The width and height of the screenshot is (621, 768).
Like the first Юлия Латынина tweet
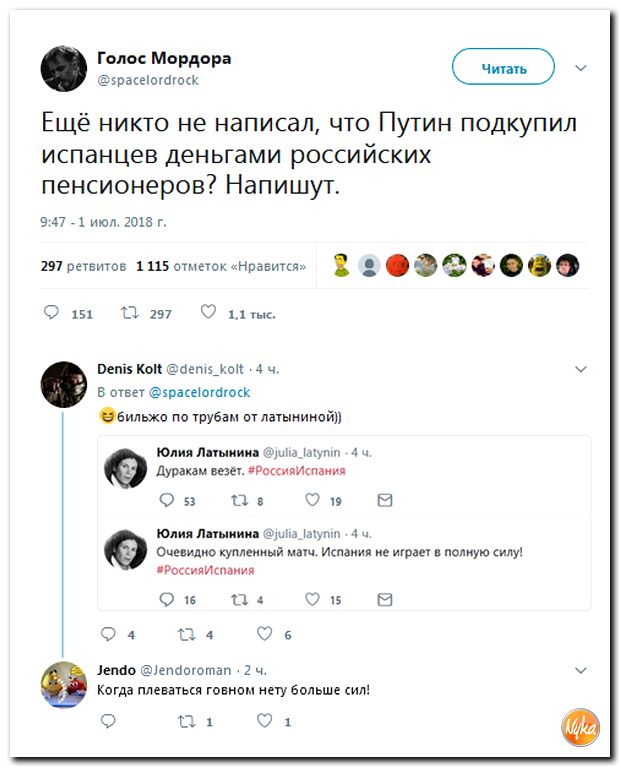pos(312,500)
